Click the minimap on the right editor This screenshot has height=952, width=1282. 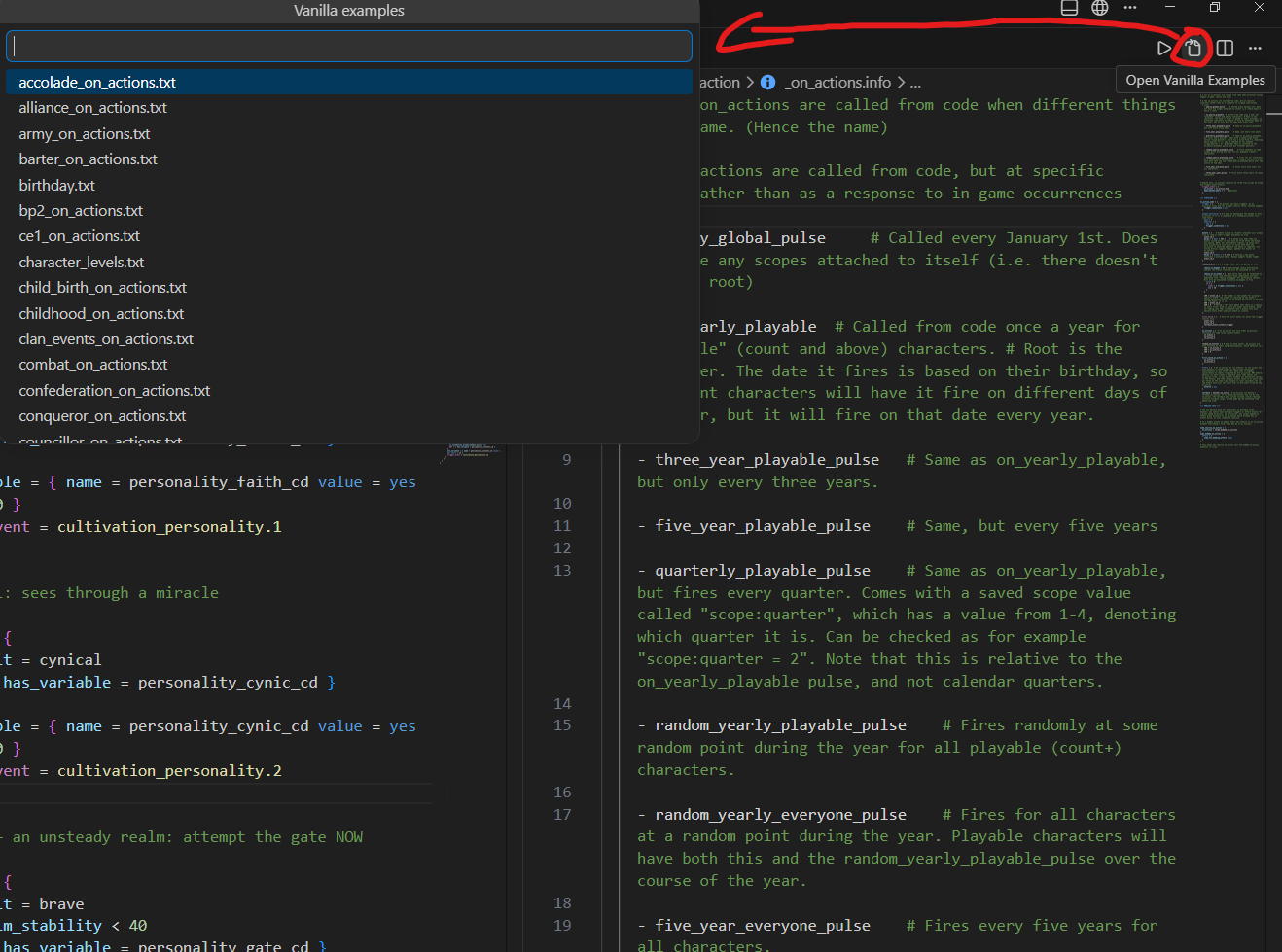point(1231,272)
